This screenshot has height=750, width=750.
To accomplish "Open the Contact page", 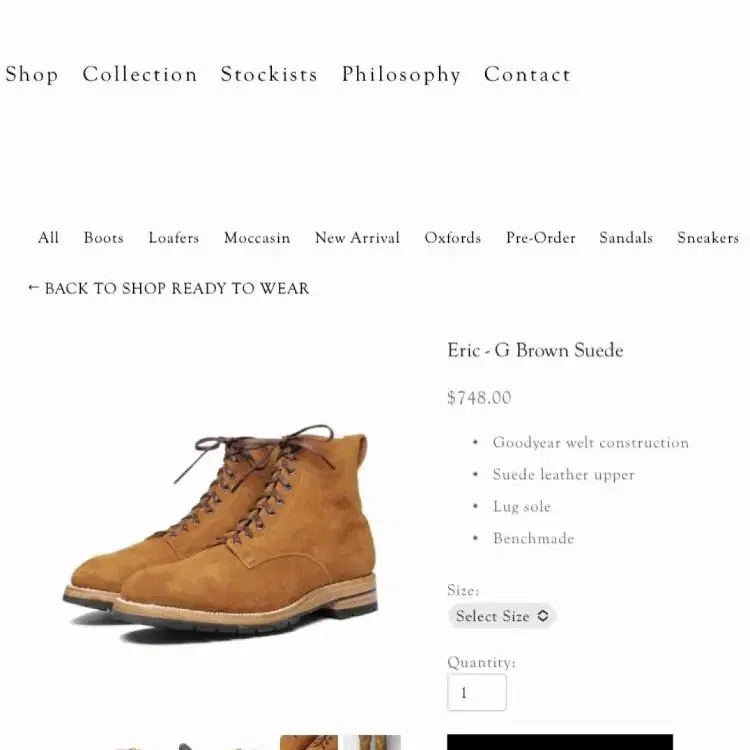I will [x=527, y=74].
